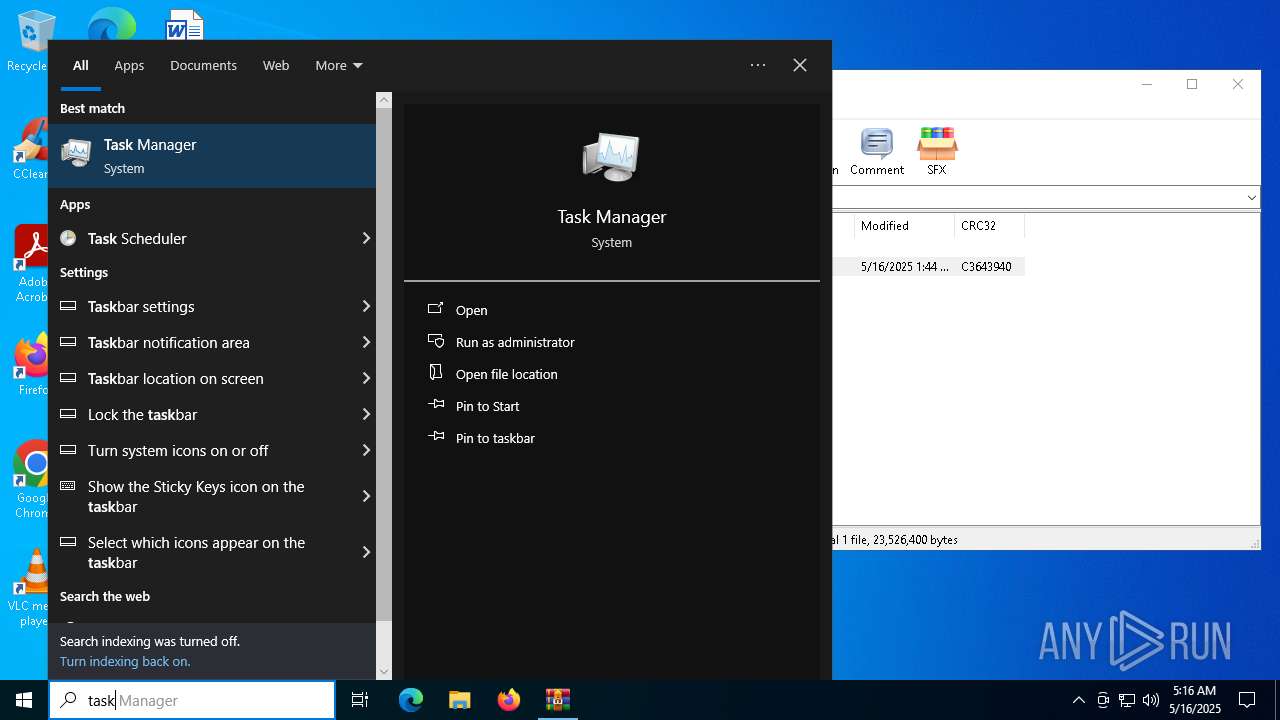Image resolution: width=1280 pixels, height=720 pixels.
Task: Click the Taskbar notification area icon
Action: tap(68, 342)
